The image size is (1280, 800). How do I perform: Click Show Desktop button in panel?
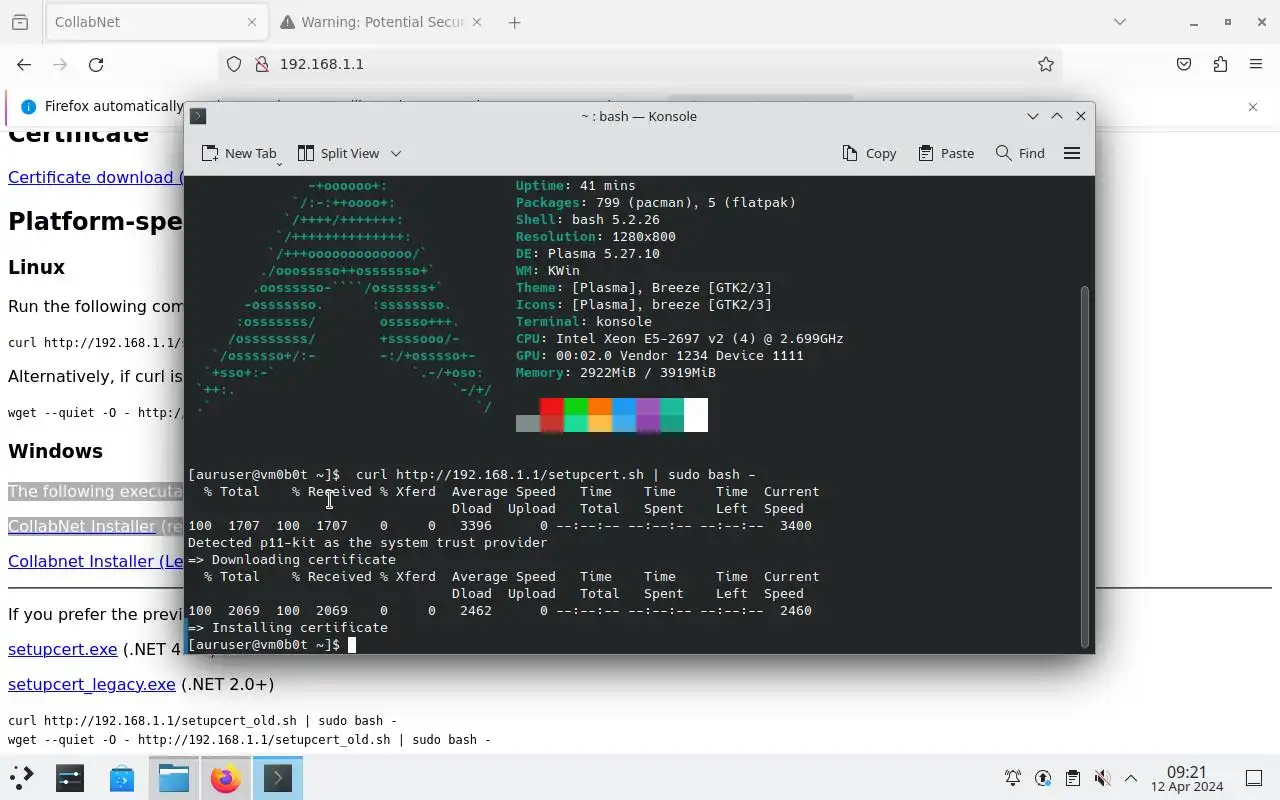tap(1254, 778)
